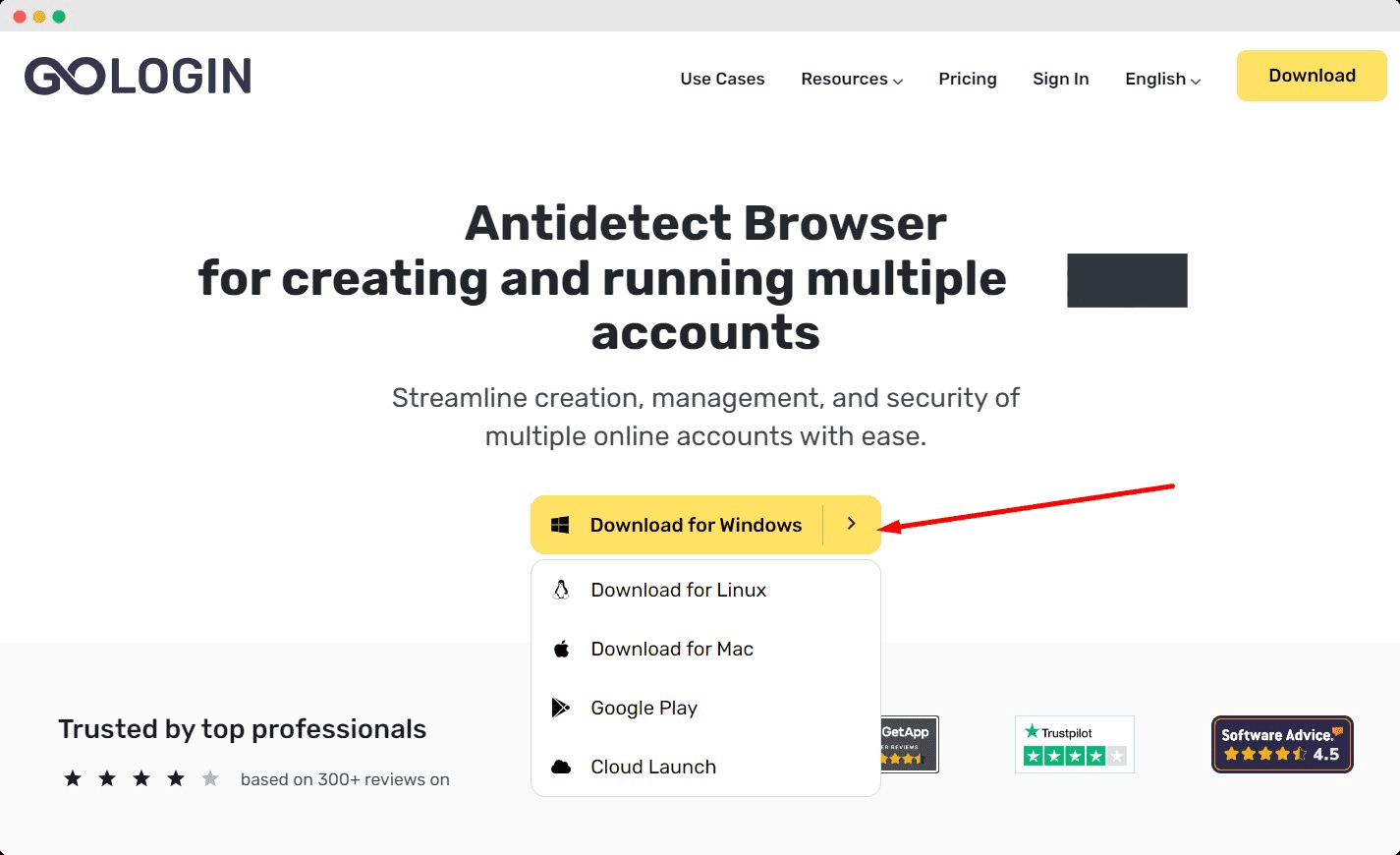Image resolution: width=1400 pixels, height=855 pixels.
Task: Click the cloud icon beside Cloud Launch
Action: click(x=561, y=767)
